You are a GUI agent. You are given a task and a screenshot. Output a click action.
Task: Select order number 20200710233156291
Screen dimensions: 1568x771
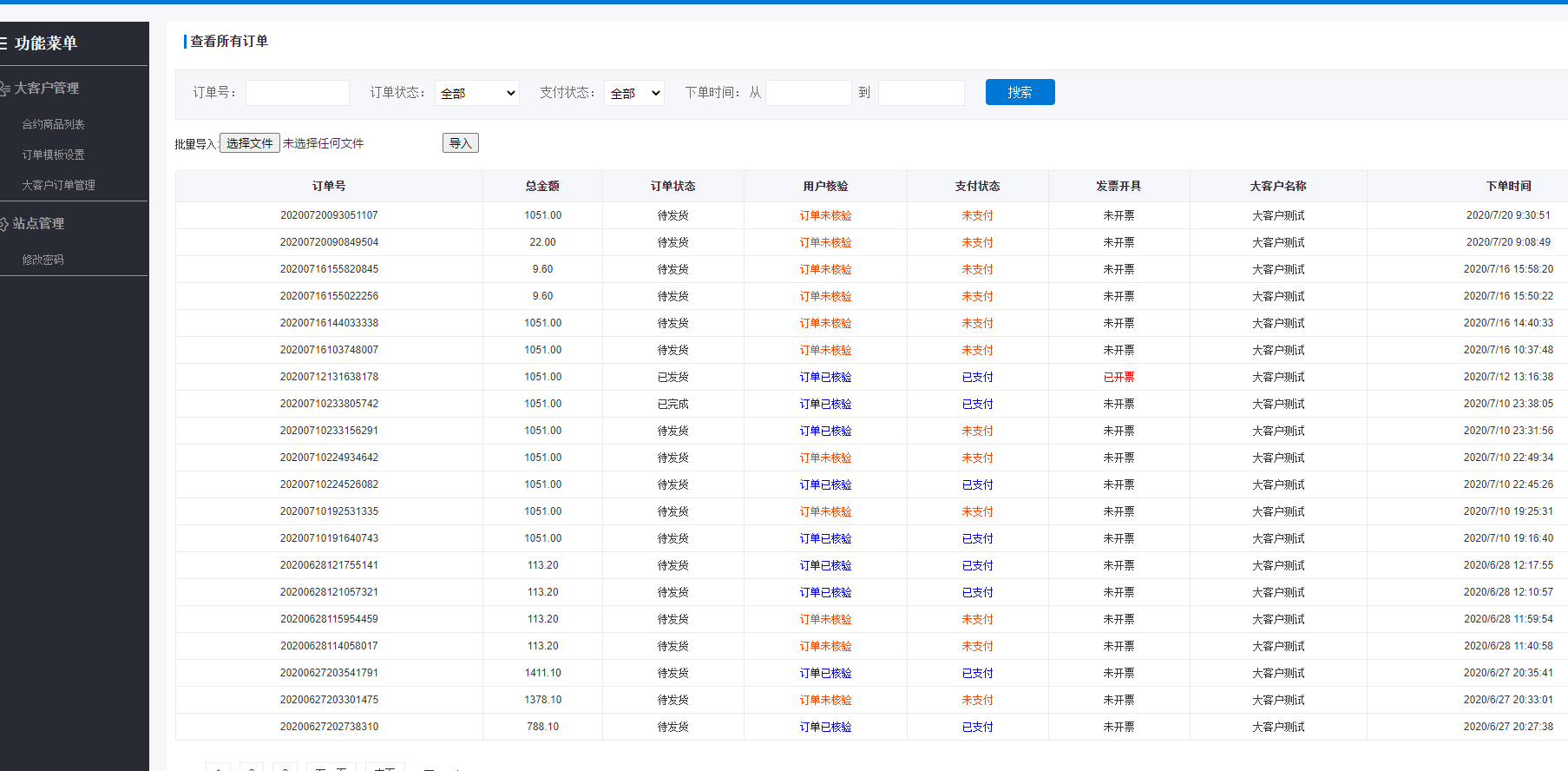pos(329,431)
